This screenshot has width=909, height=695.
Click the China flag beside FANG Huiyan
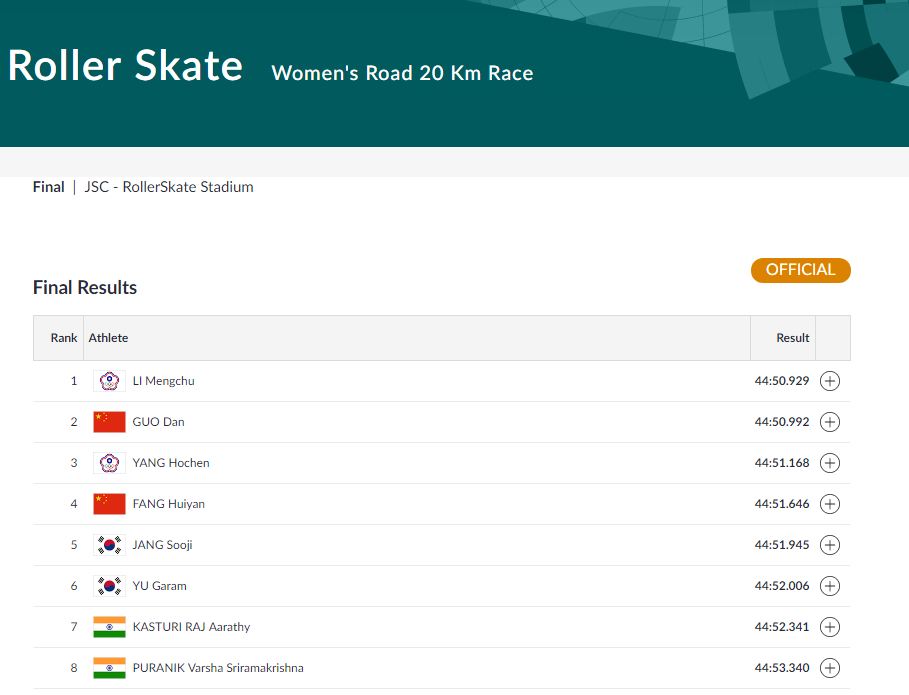109,504
